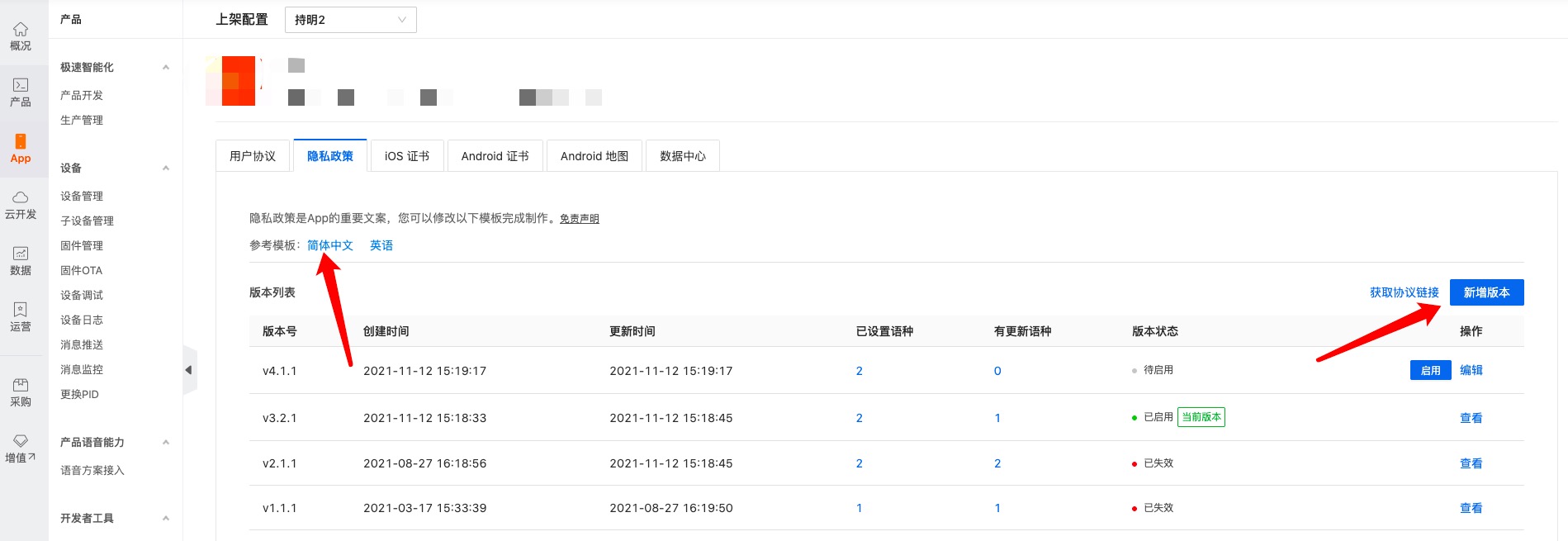Click the orange App phone icon
Viewport: 1568px width, 541px height.
point(21,142)
